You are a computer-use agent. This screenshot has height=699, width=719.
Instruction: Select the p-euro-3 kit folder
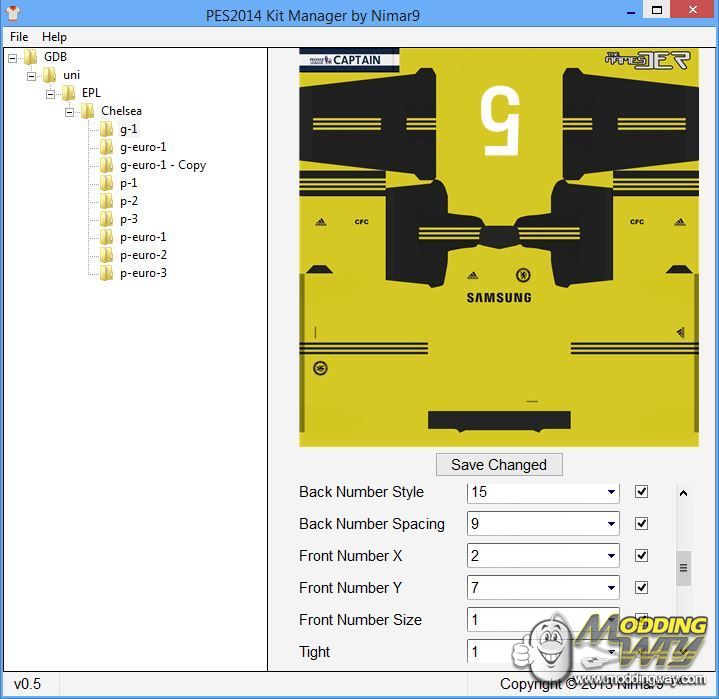[143, 273]
